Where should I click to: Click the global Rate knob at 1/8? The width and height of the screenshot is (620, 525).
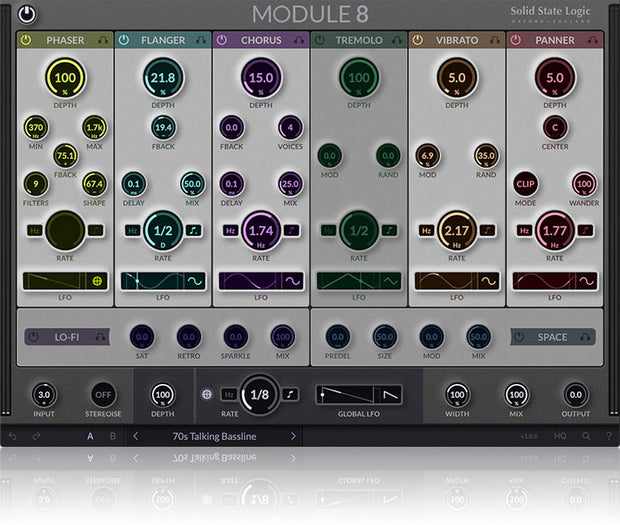point(260,394)
